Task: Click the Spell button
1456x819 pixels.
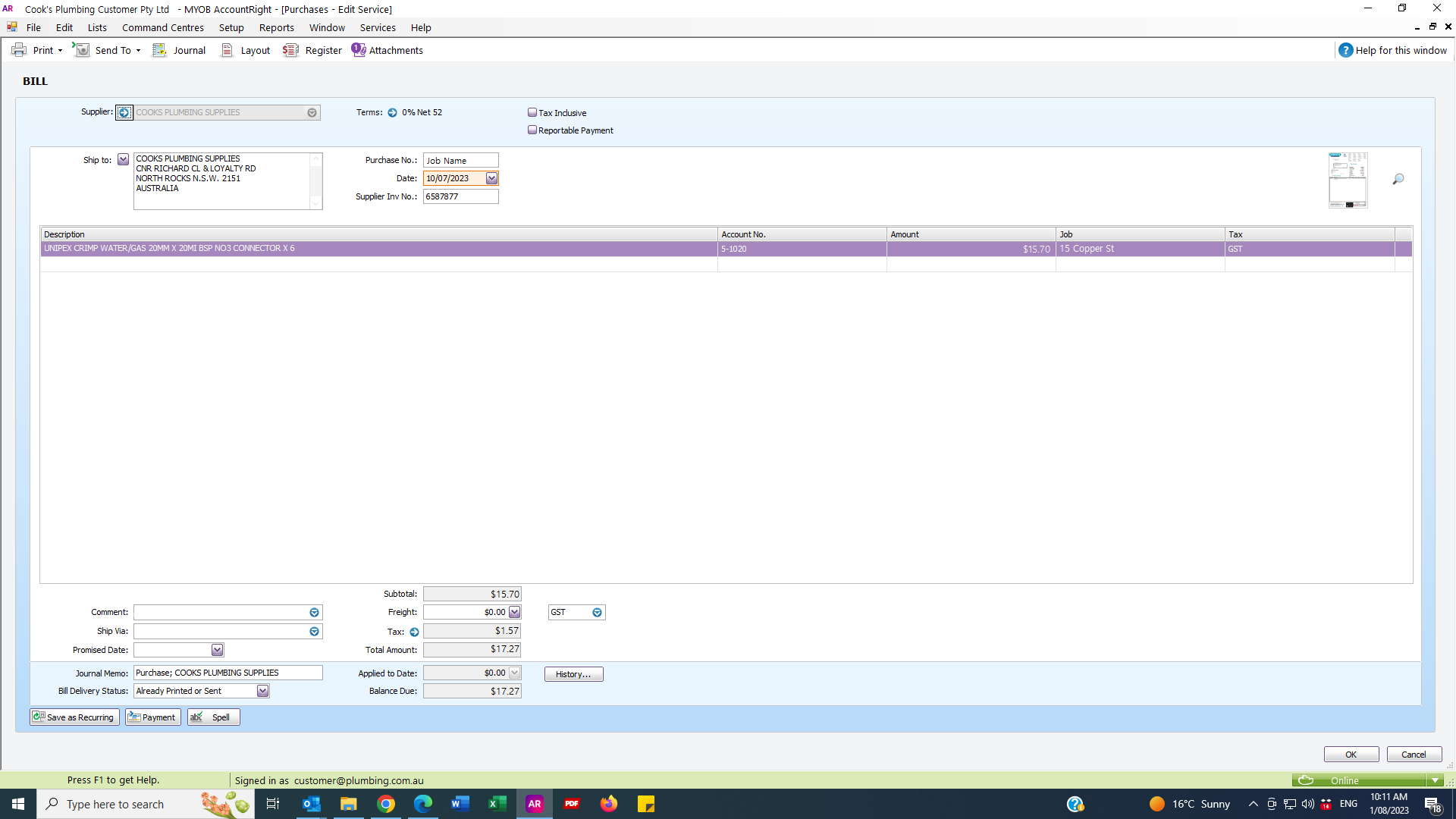Action: click(x=214, y=717)
